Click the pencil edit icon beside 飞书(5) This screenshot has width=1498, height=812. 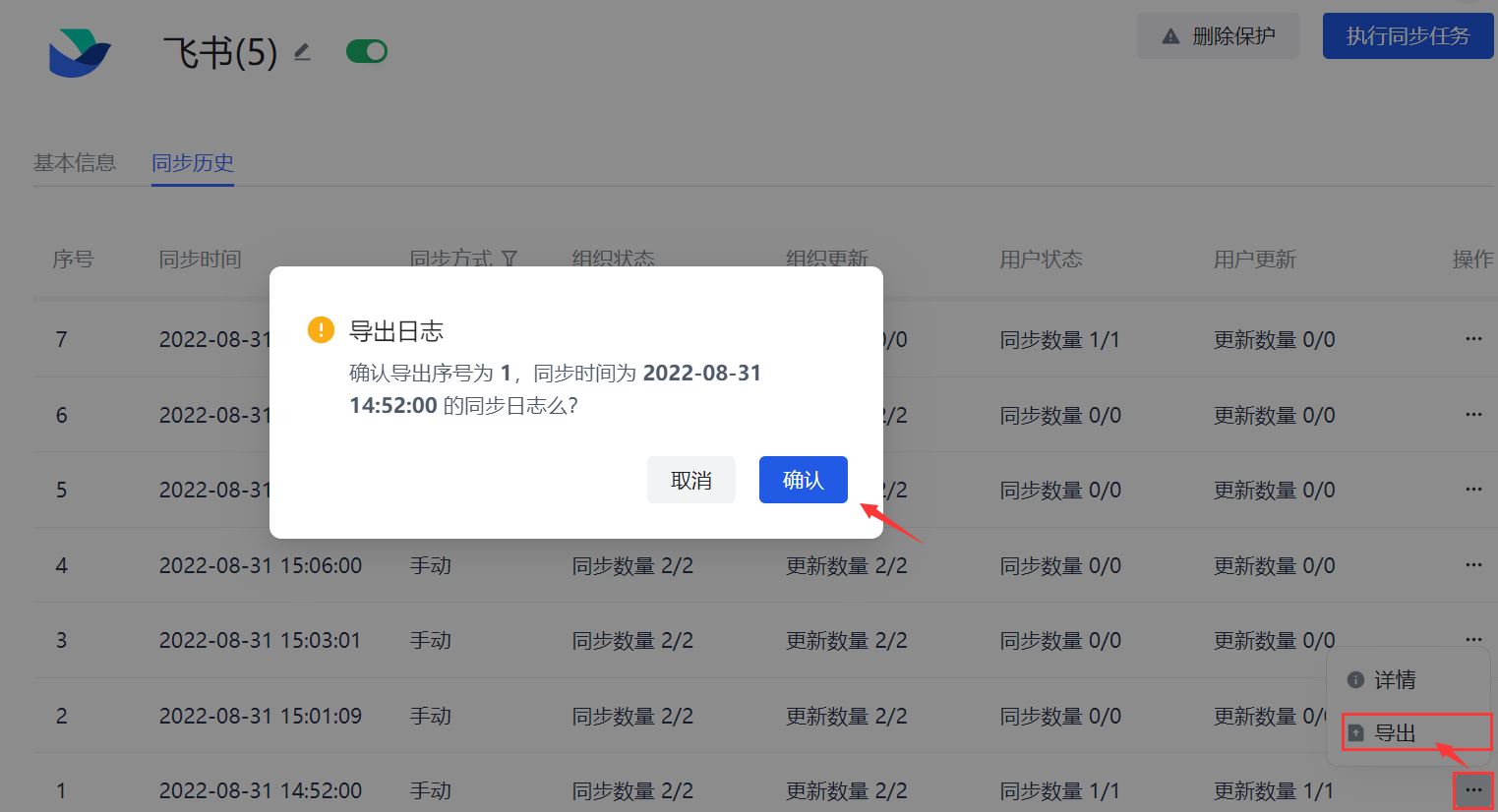coord(302,52)
